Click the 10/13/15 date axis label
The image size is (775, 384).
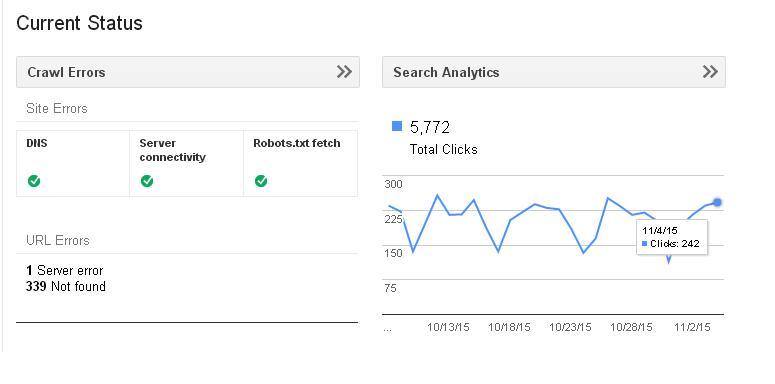(x=448, y=328)
